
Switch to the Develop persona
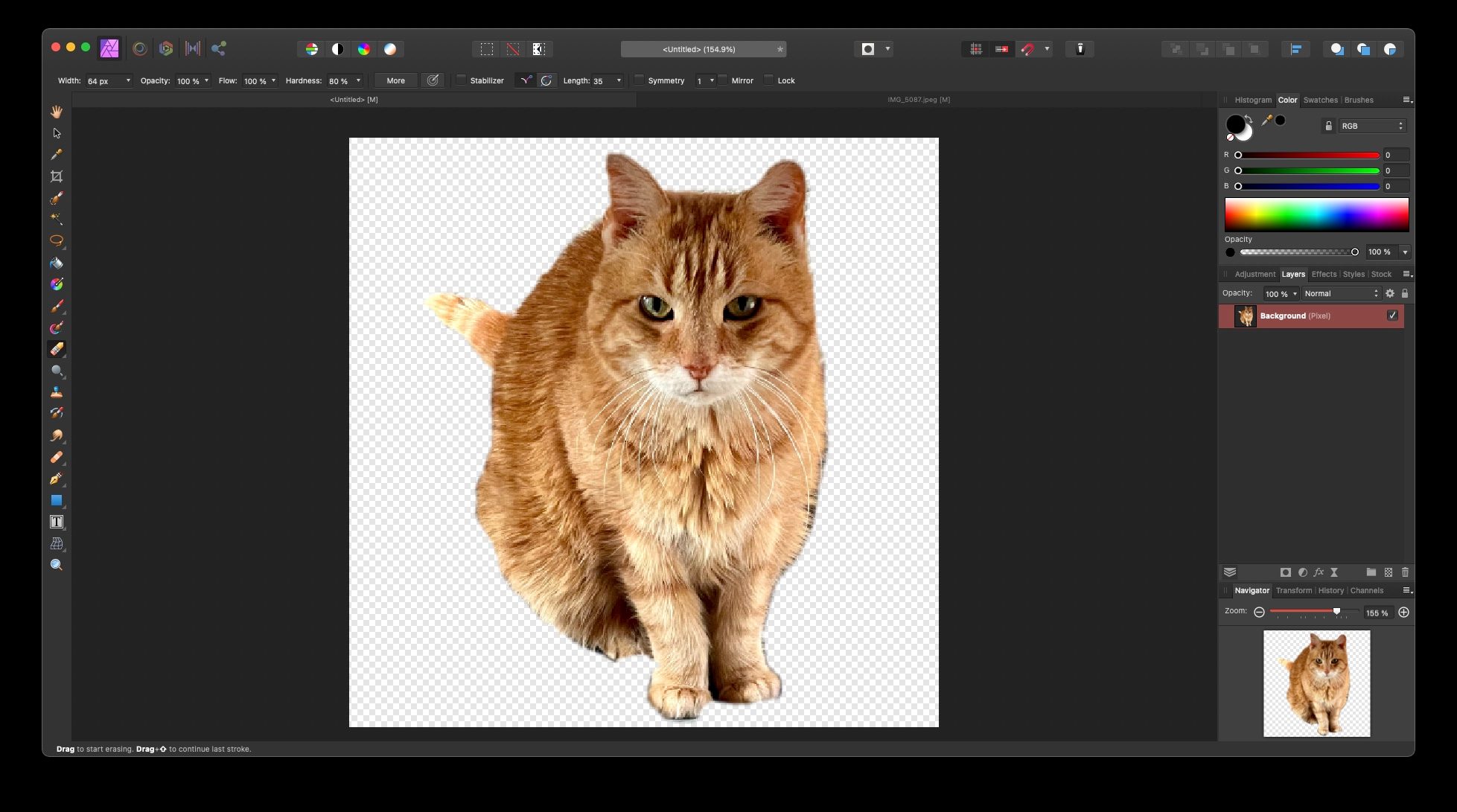[x=166, y=48]
